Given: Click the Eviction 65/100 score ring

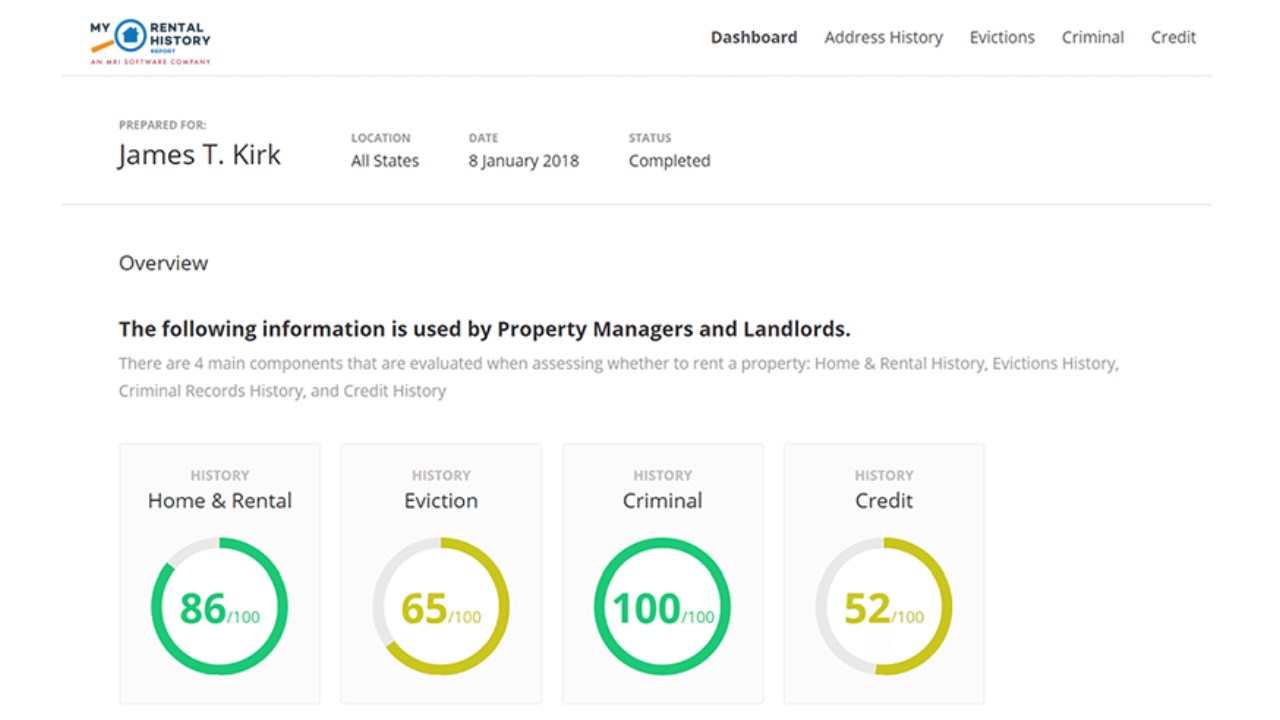Looking at the screenshot, I should point(441,607).
